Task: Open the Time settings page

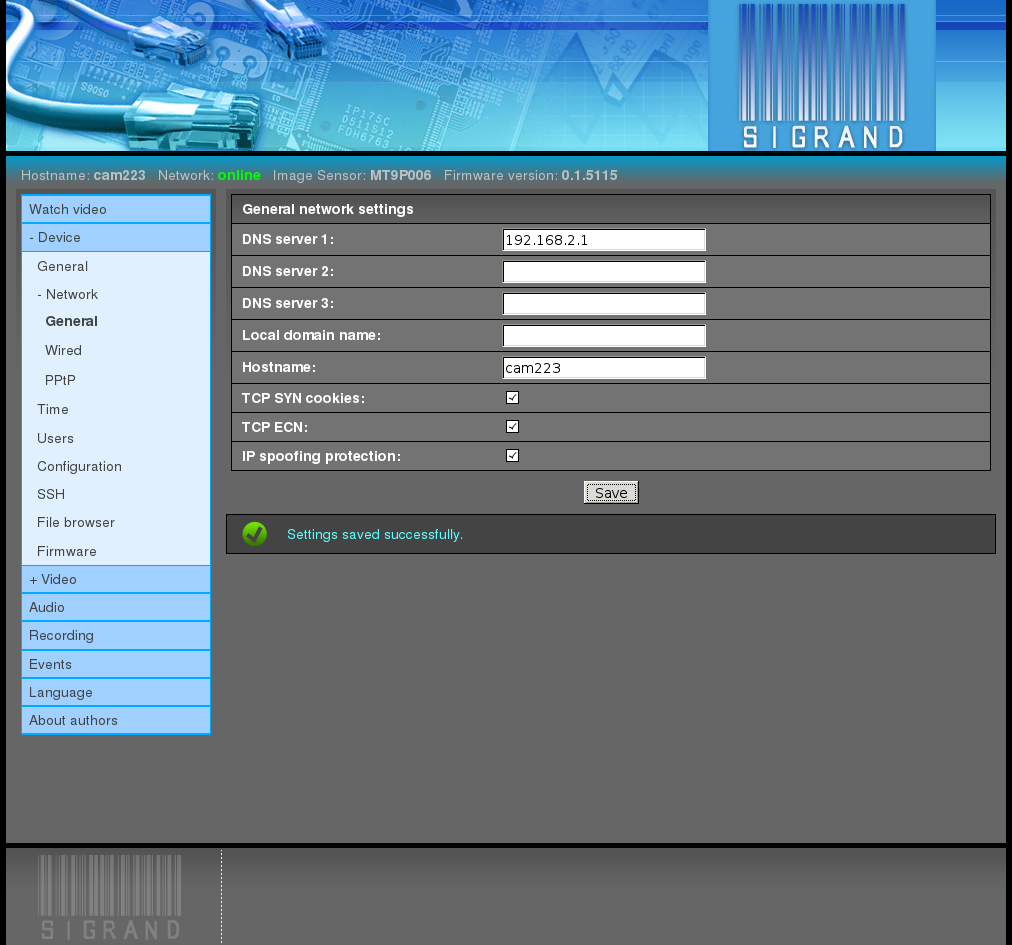Action: 53,409
